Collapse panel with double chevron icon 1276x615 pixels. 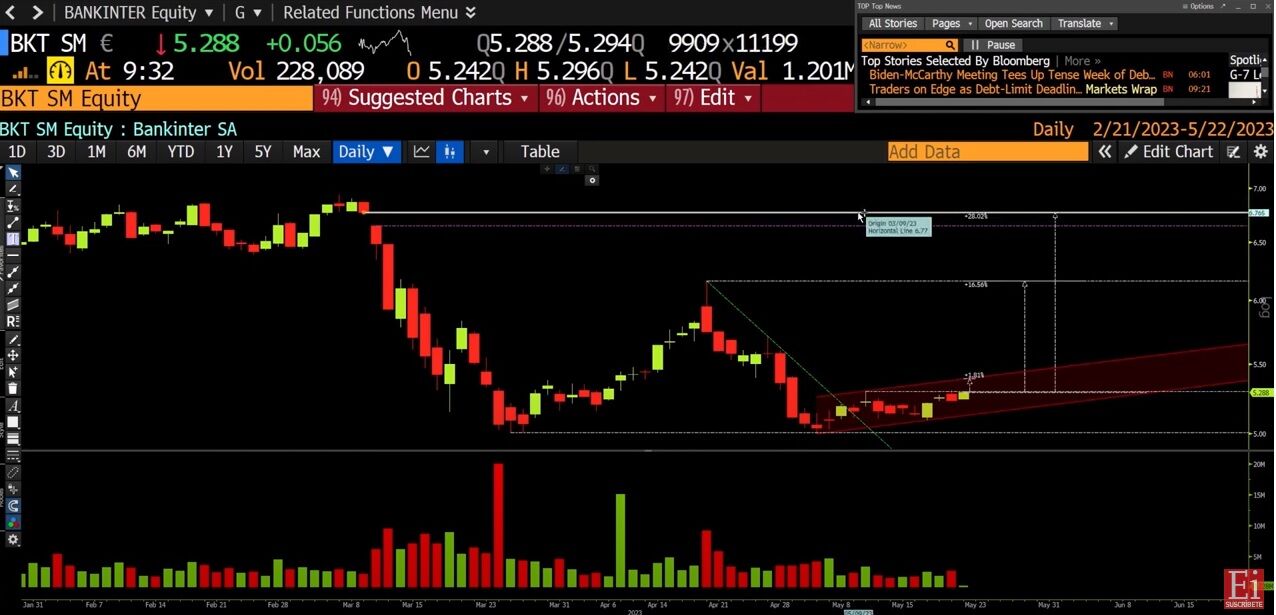[x=1104, y=152]
